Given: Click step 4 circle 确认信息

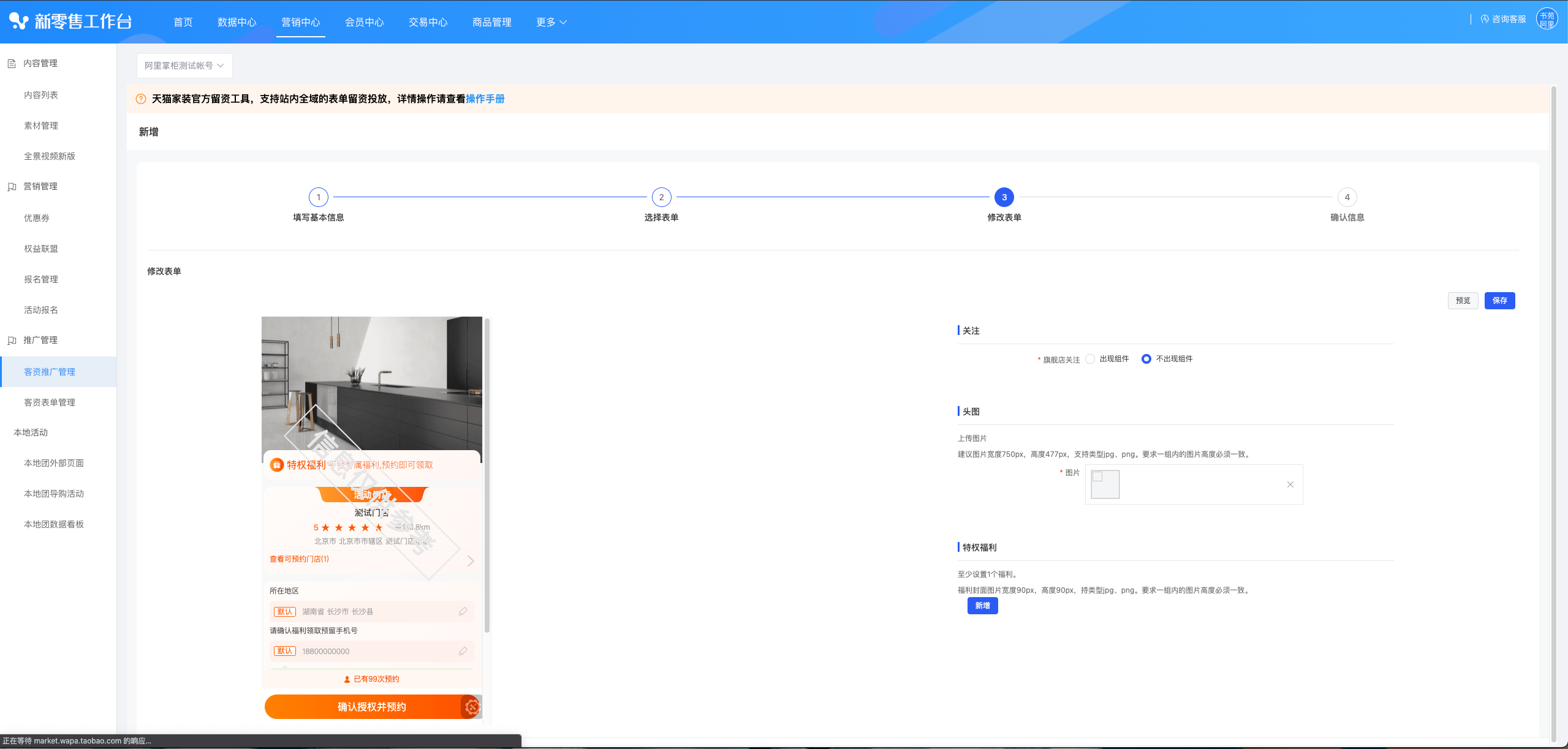Looking at the screenshot, I should coord(1347,197).
